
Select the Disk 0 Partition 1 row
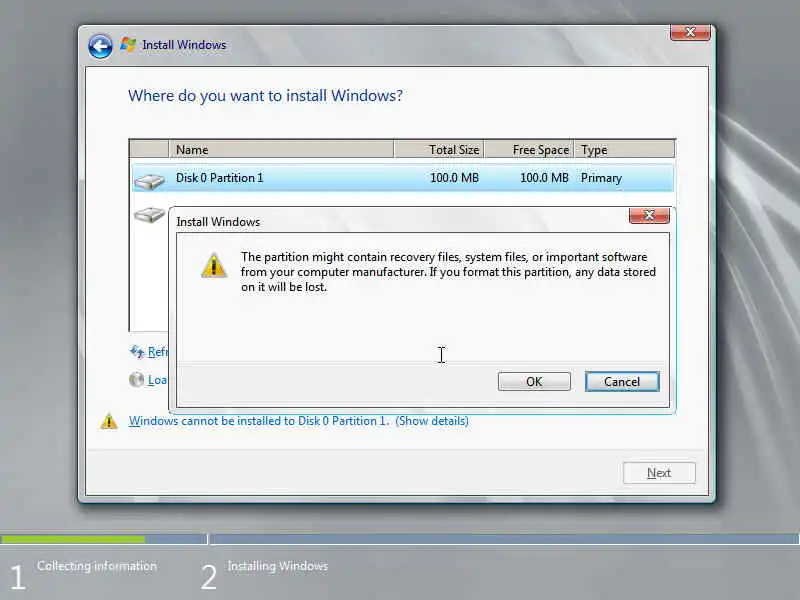point(403,178)
